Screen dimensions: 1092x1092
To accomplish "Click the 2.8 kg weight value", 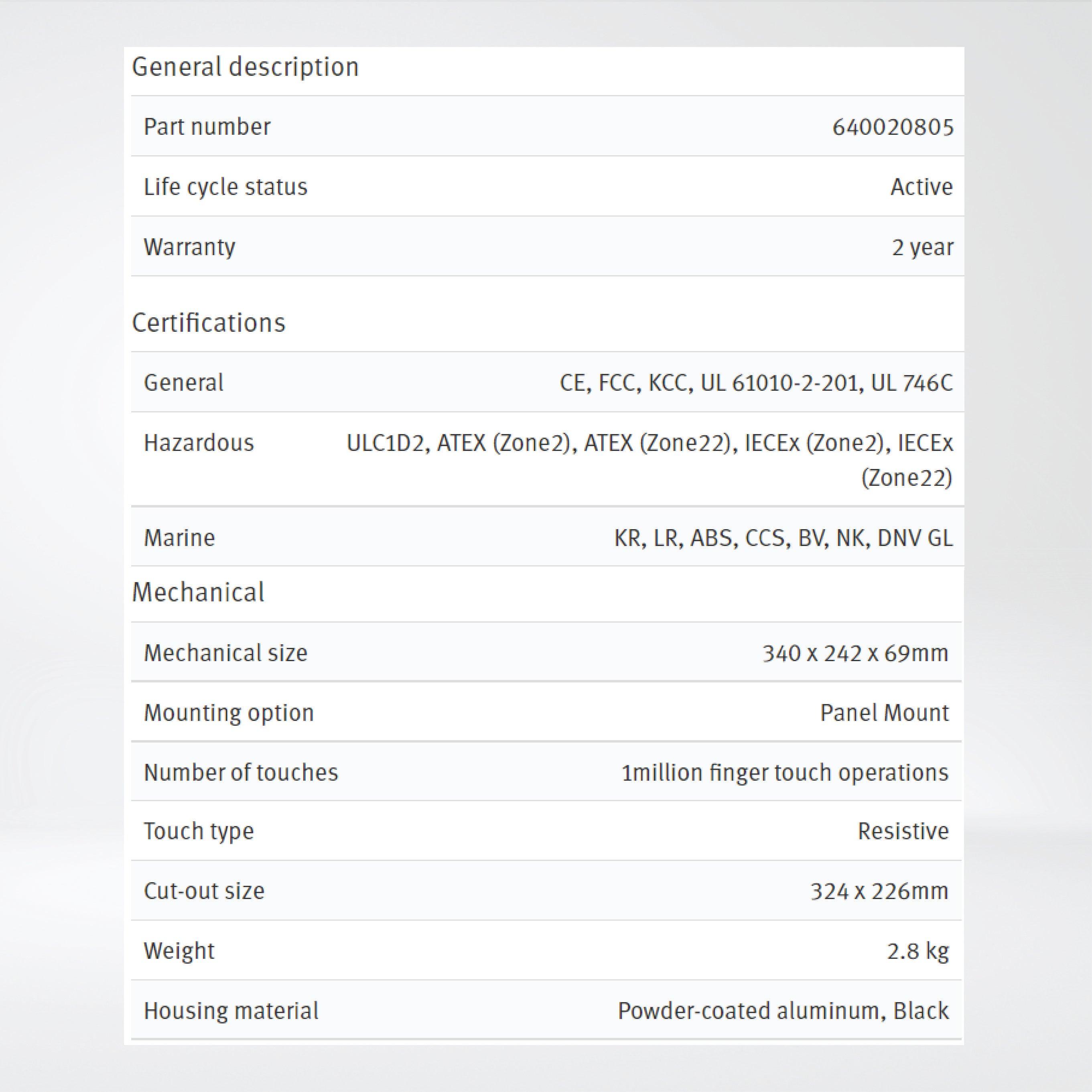I will coord(917,951).
